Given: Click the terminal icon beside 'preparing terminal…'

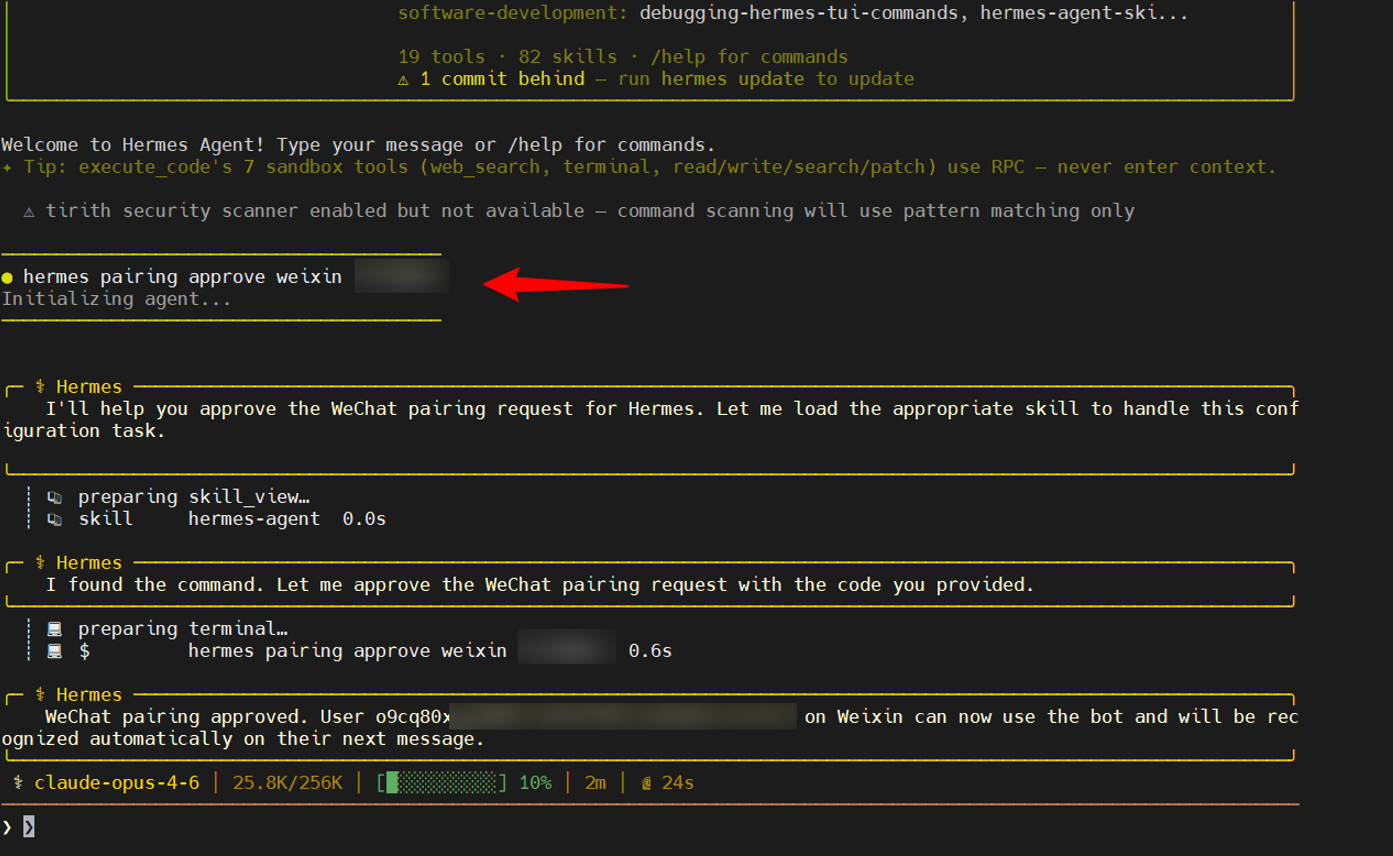Looking at the screenshot, I should [x=55, y=629].
